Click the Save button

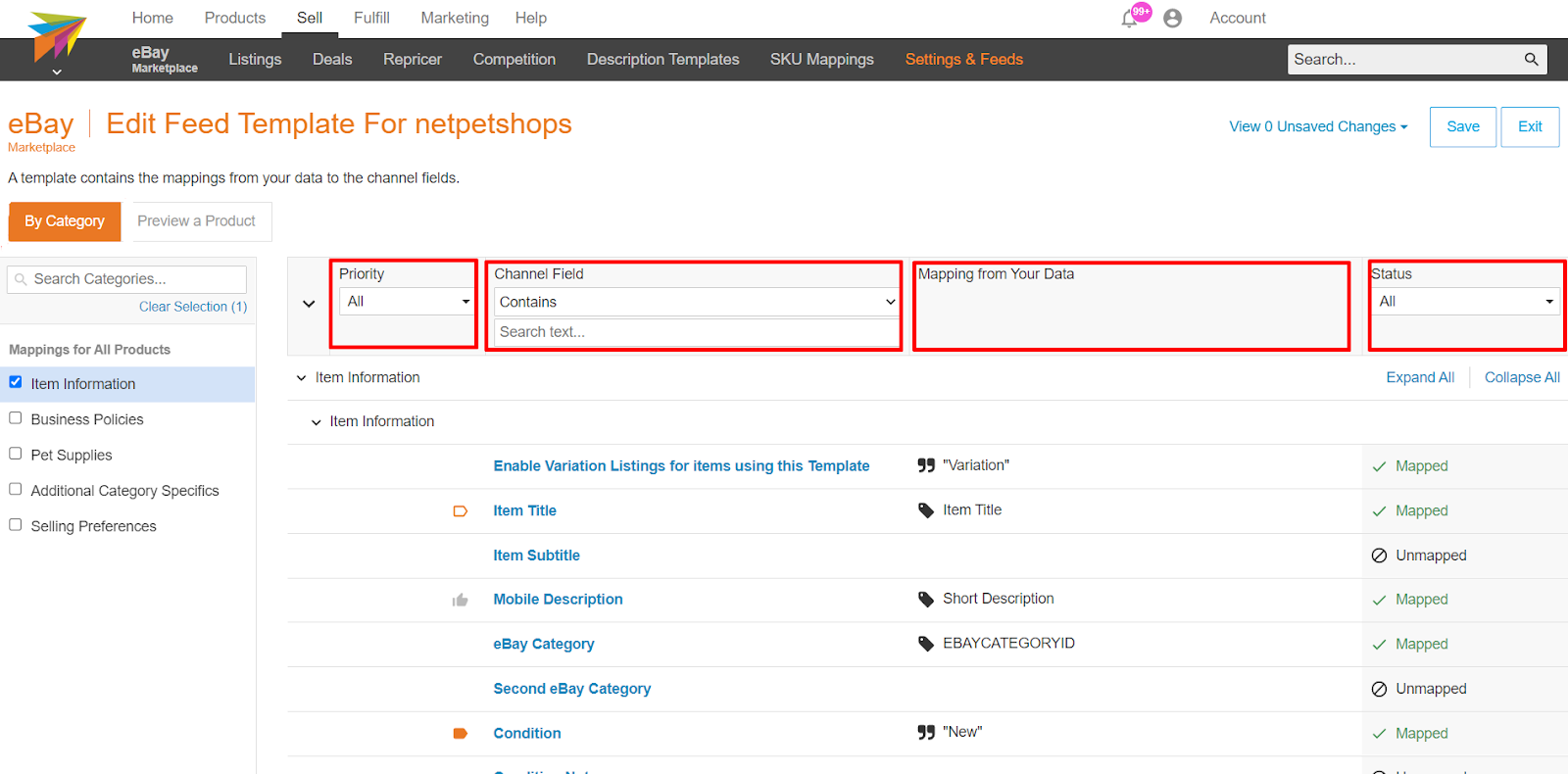(1463, 126)
